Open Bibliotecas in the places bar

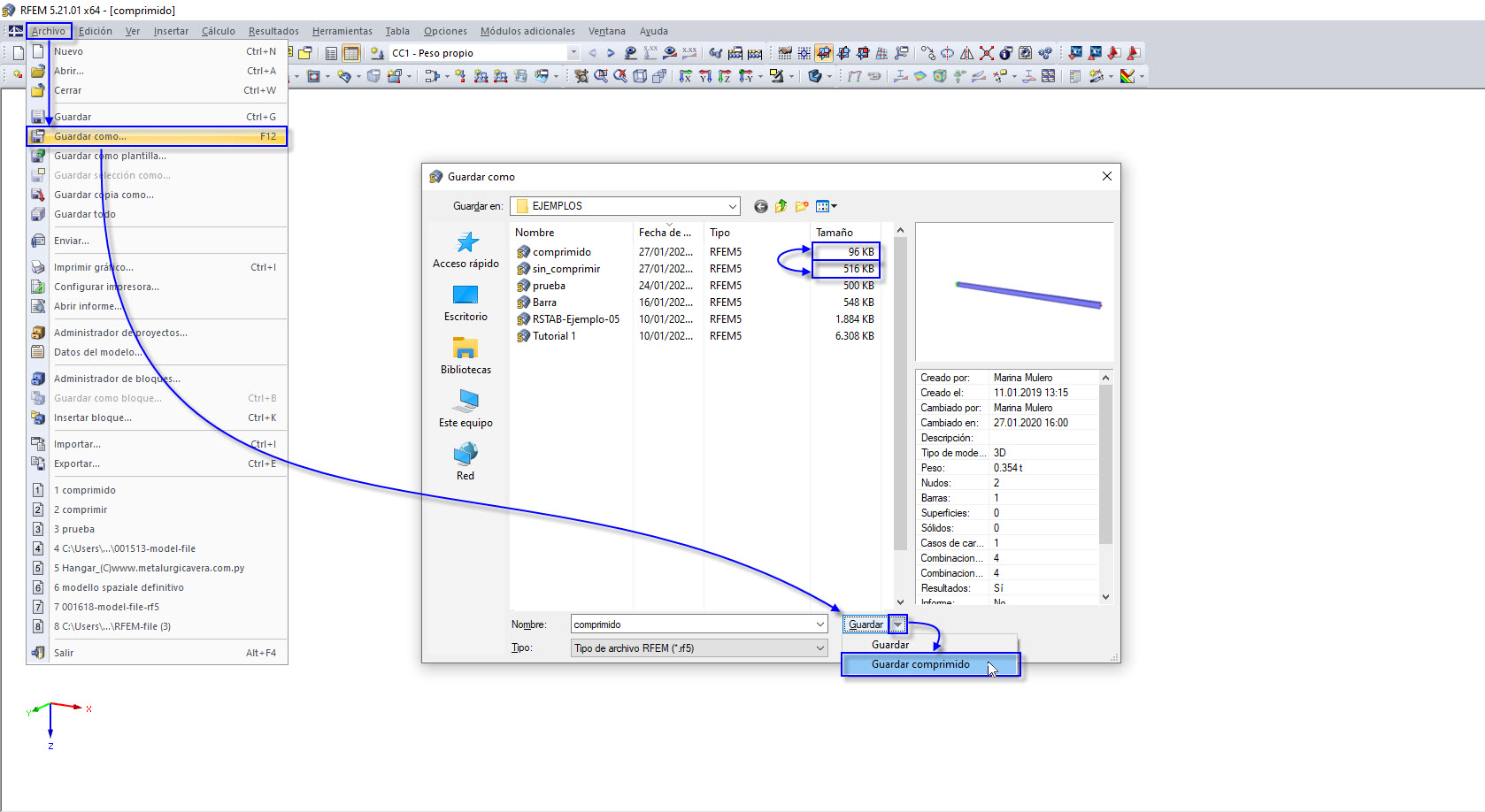point(466,356)
